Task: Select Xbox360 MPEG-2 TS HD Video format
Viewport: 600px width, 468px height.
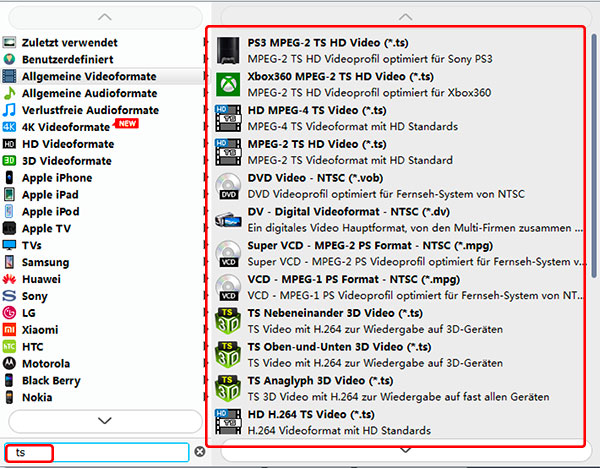Action: 398,84
